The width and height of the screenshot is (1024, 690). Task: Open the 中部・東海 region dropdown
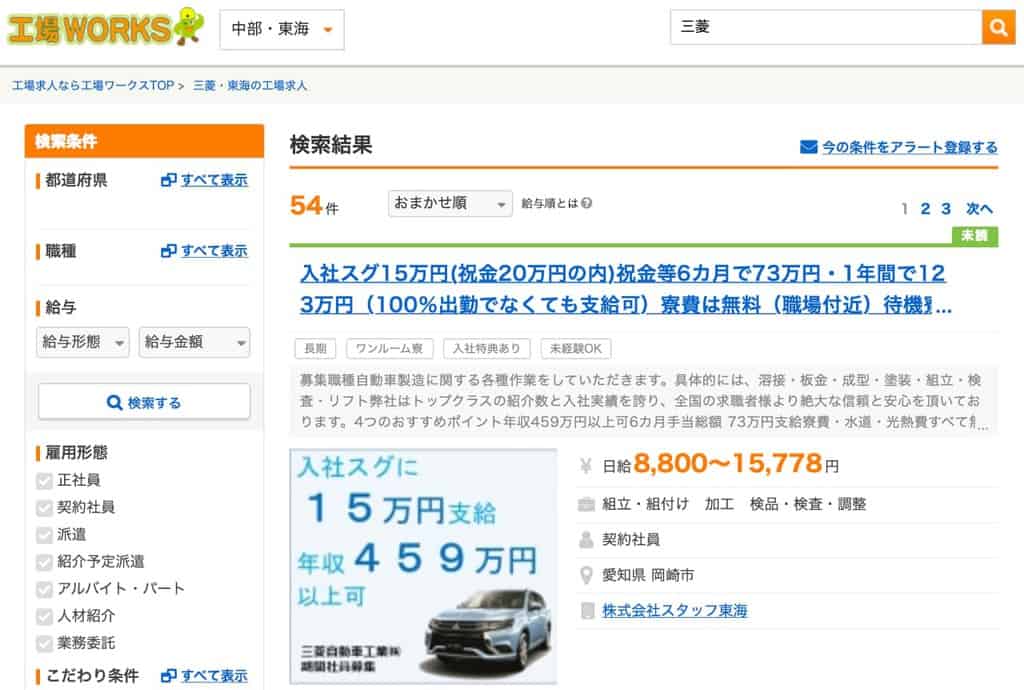pyautogui.click(x=282, y=29)
